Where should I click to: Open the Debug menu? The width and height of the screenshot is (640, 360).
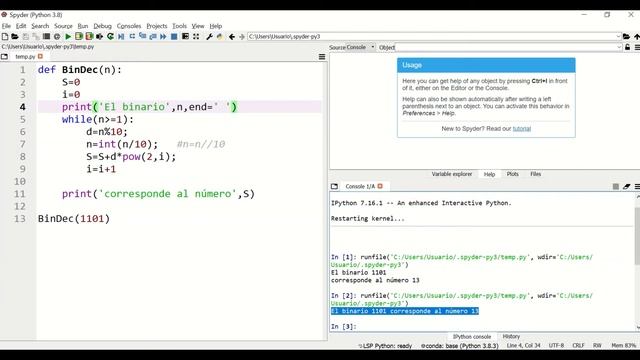pos(102,26)
